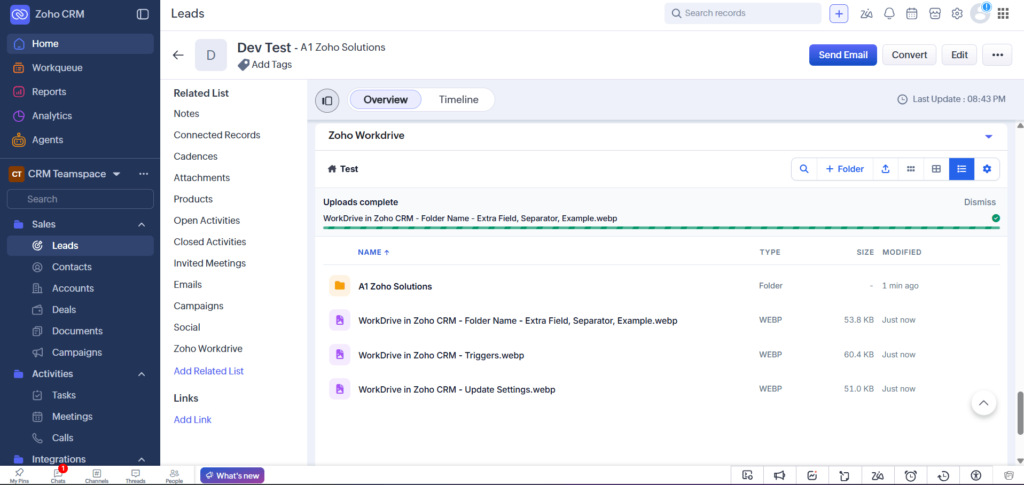Open What's new panel

(x=232, y=476)
